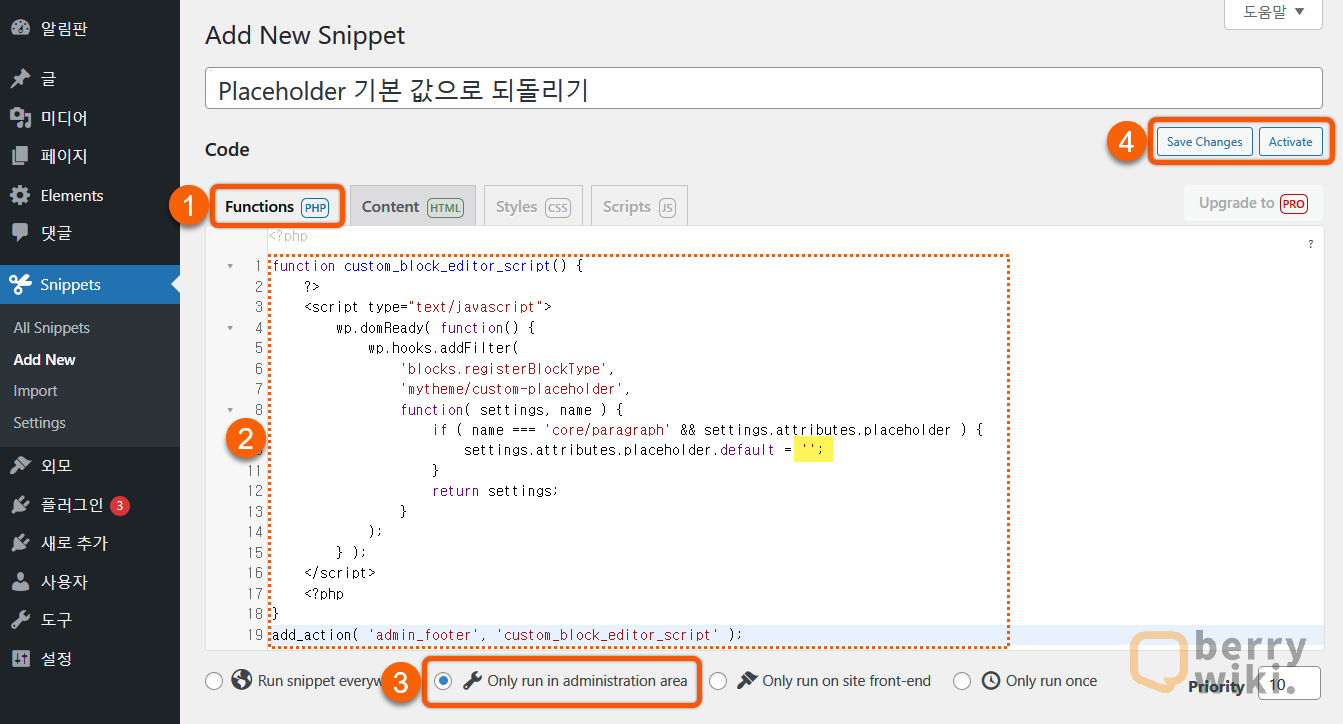Viewport: 1343px width, 724px height.
Task: Click the 새로 추가 plug icon
Action: pyautogui.click(x=20, y=543)
